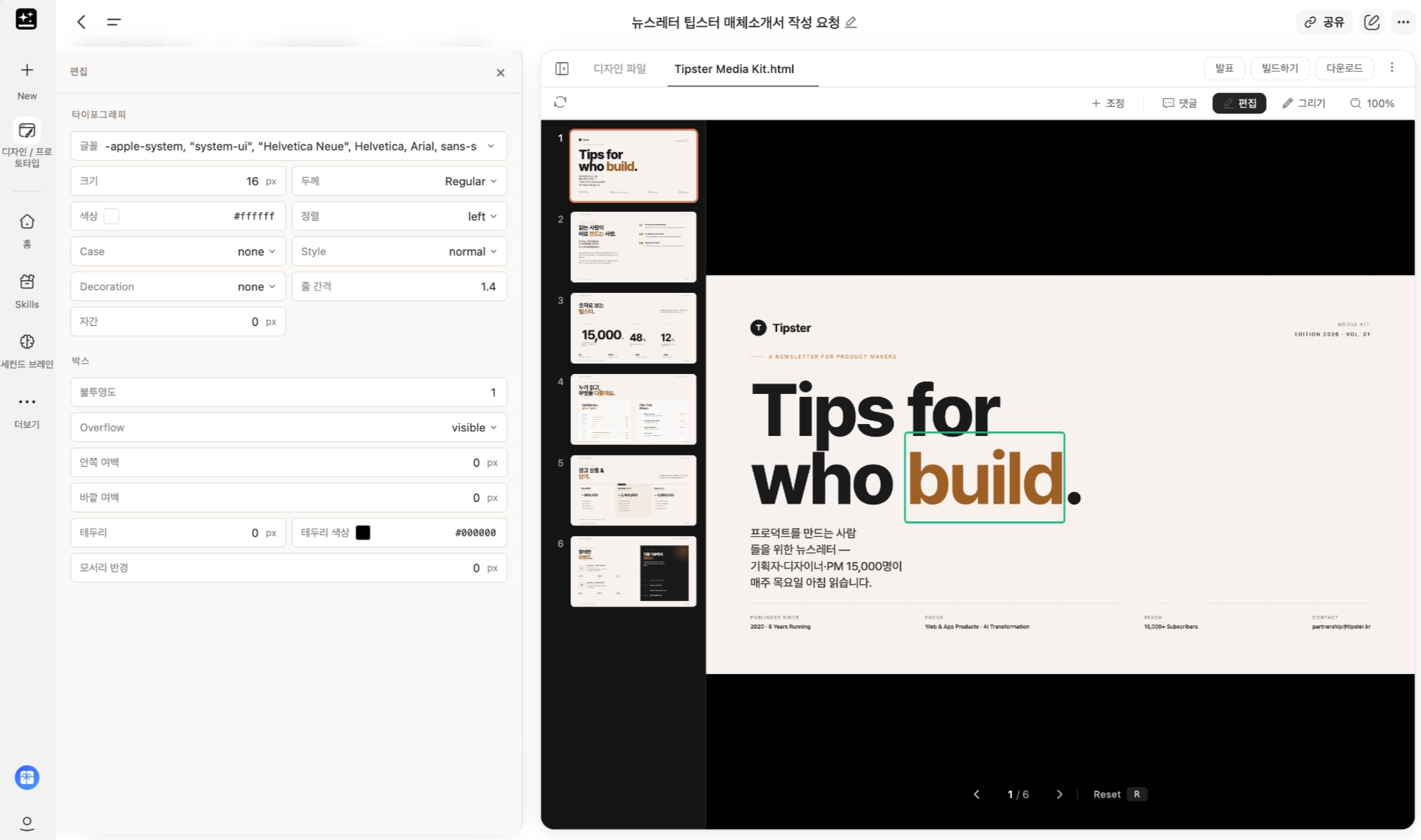1421x840 pixels.
Task: Click the #000000 border color hex value
Action: coord(475,532)
